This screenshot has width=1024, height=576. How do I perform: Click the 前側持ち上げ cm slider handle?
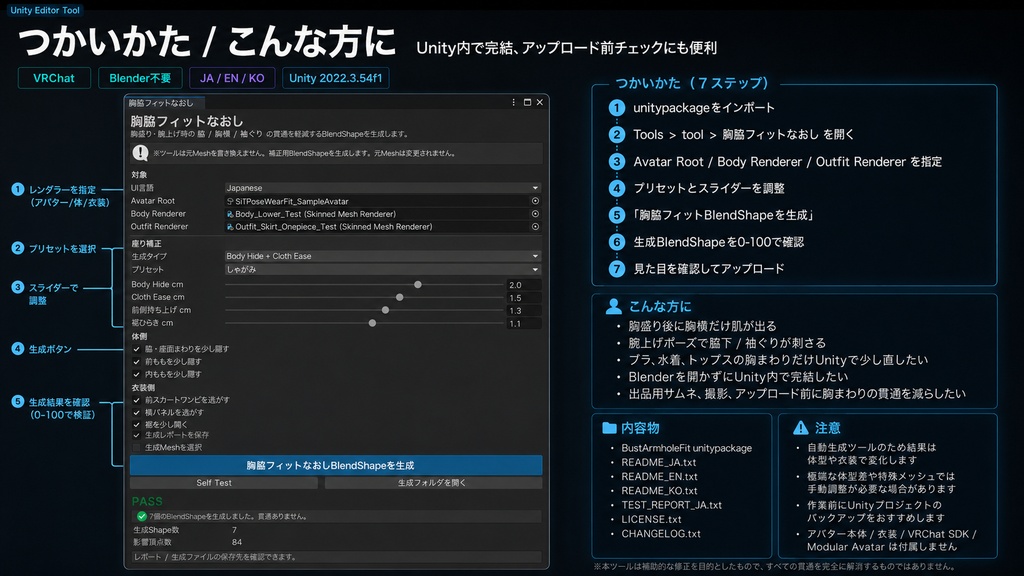pos(385,310)
